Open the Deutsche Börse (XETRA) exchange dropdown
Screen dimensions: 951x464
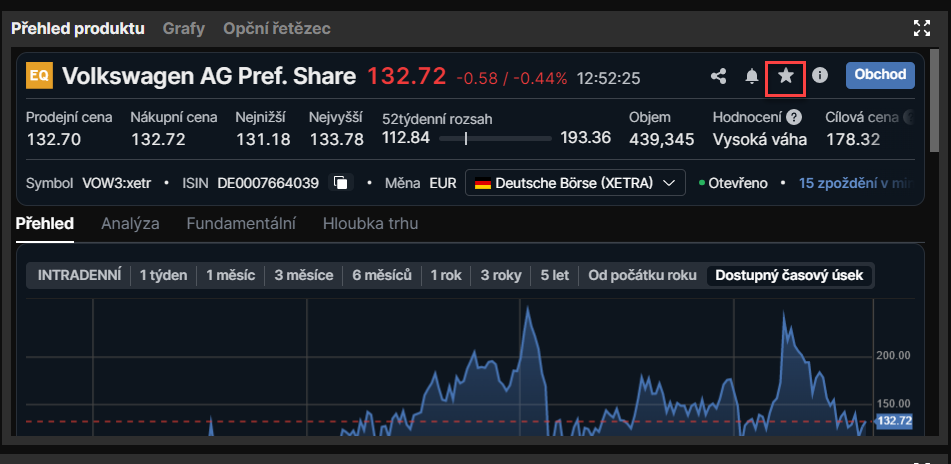click(x=575, y=183)
